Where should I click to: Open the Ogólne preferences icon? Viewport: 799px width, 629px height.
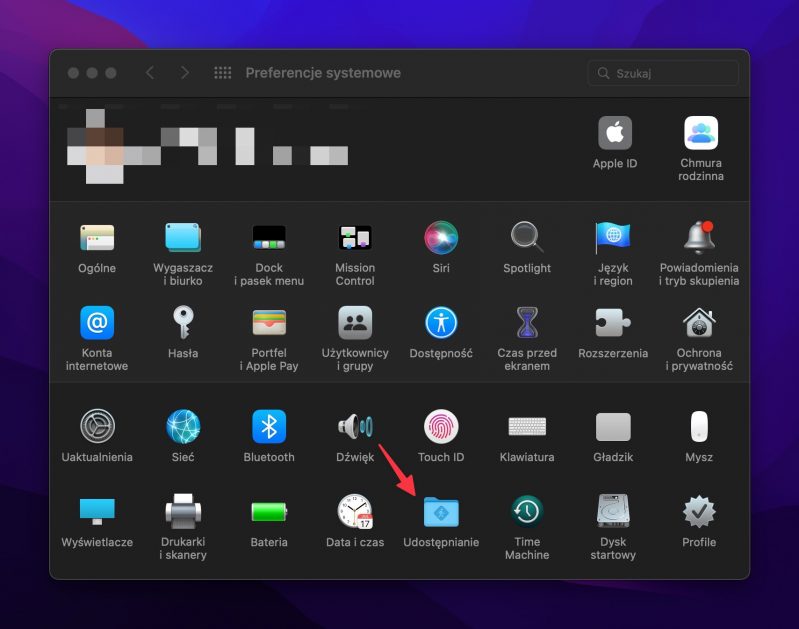click(x=97, y=238)
